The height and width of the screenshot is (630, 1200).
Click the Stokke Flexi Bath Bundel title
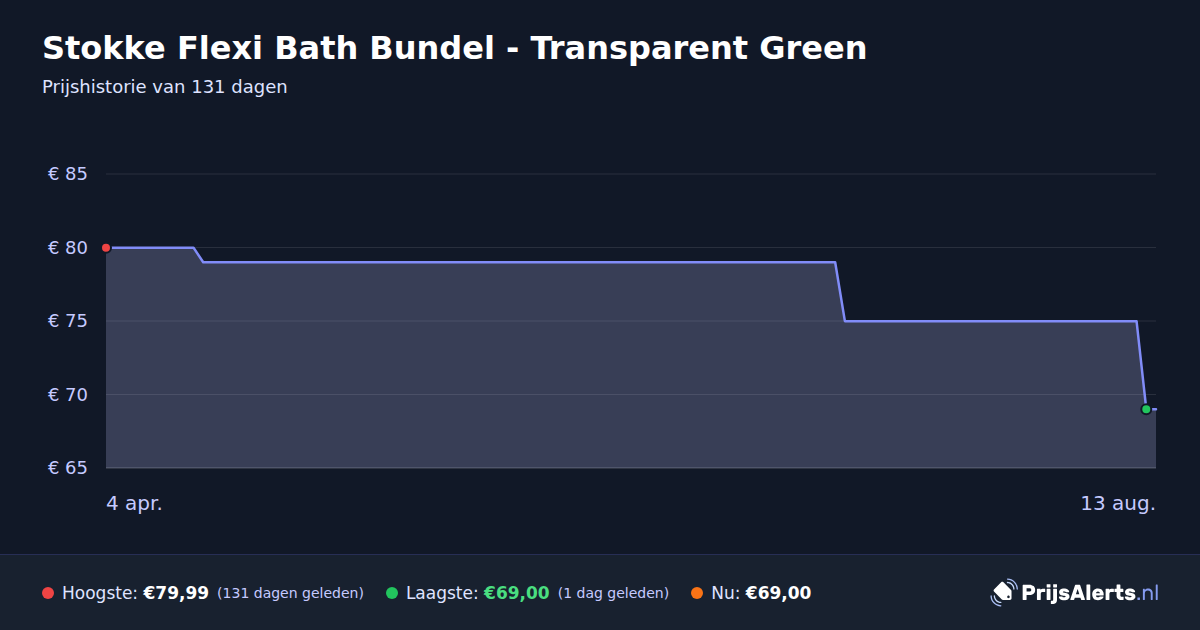455,47
